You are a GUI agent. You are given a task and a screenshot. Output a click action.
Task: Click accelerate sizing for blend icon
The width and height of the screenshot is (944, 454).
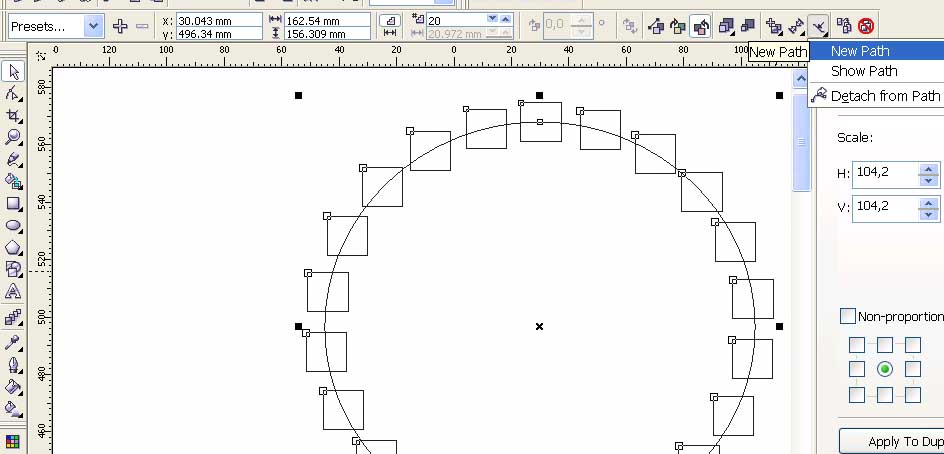[x=748, y=26]
